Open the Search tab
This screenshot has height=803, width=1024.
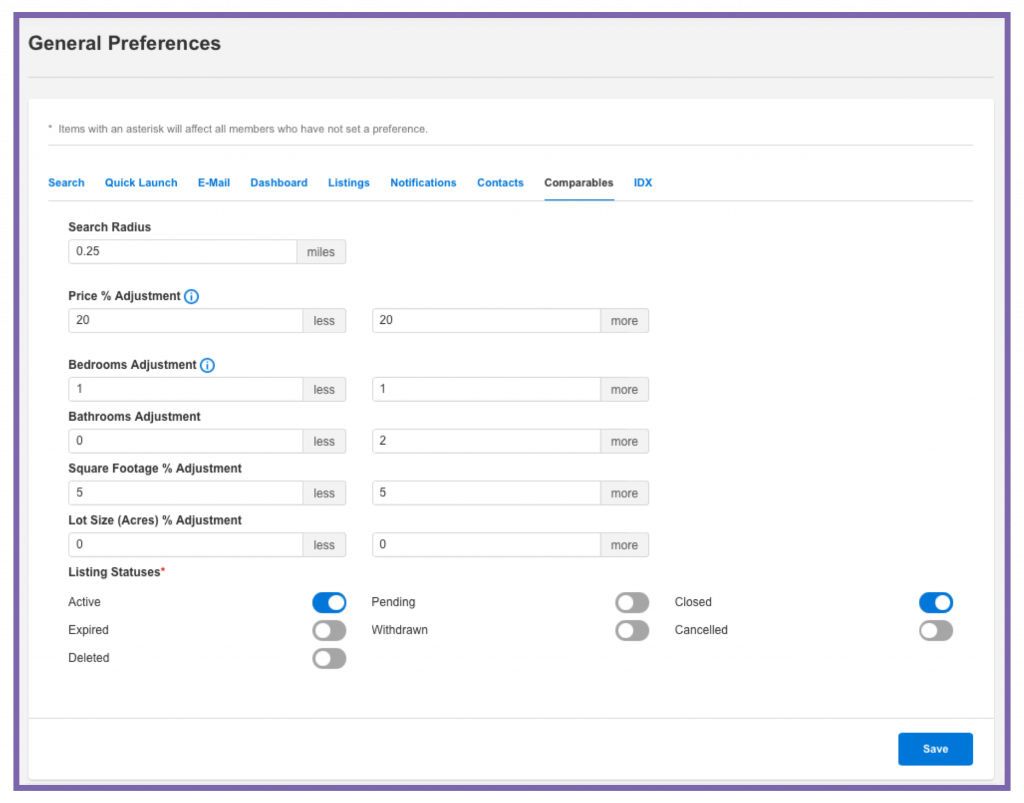66,183
